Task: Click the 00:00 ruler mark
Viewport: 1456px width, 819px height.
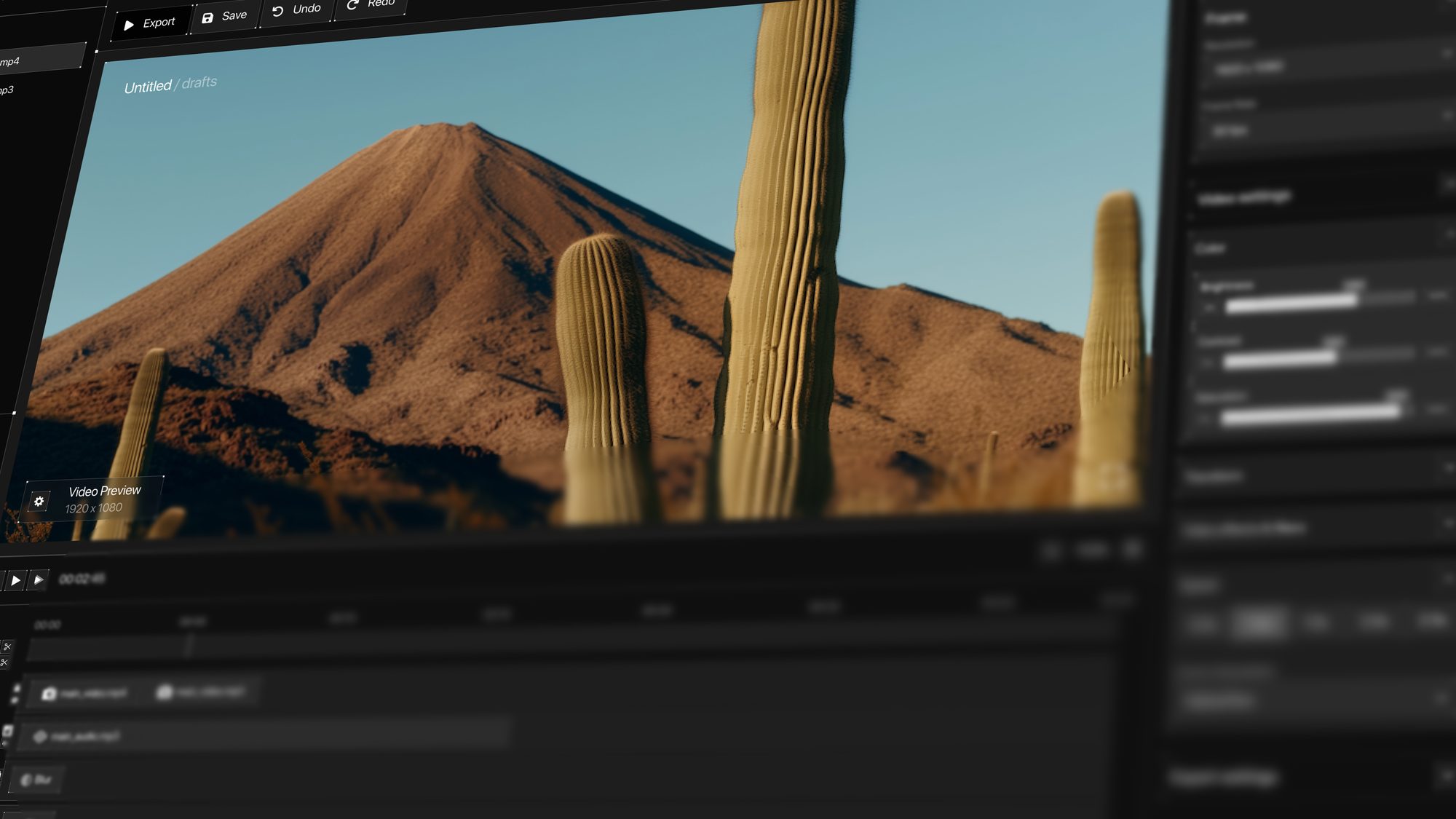Action: point(47,625)
